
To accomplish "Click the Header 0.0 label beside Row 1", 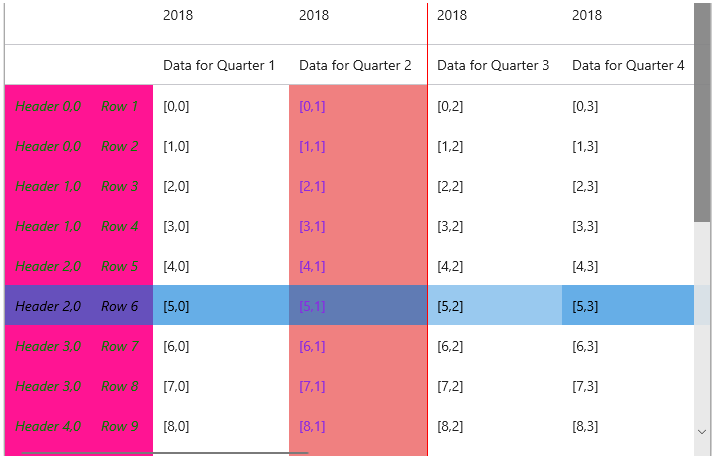I will (x=48, y=106).
